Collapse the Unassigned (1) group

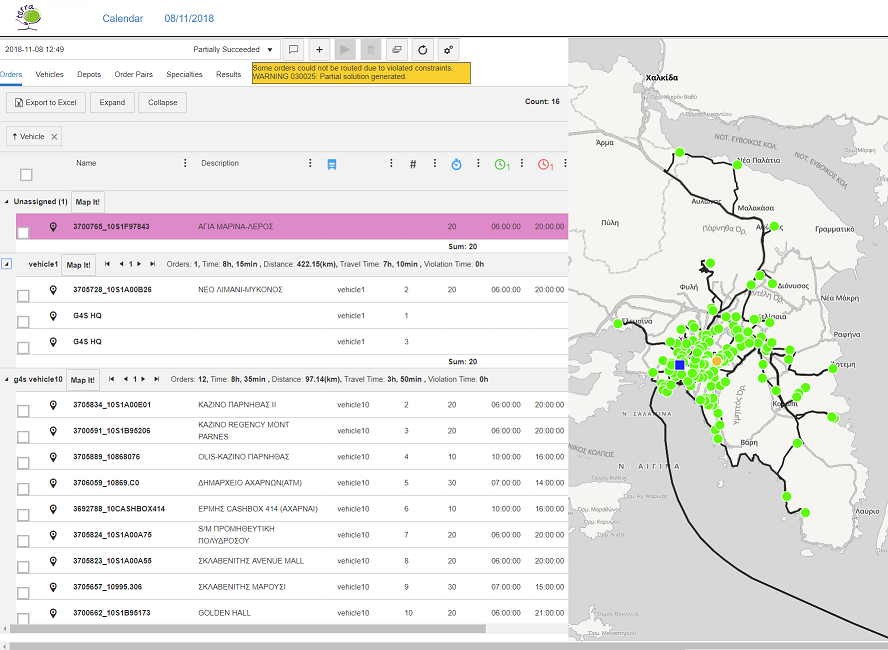7,202
